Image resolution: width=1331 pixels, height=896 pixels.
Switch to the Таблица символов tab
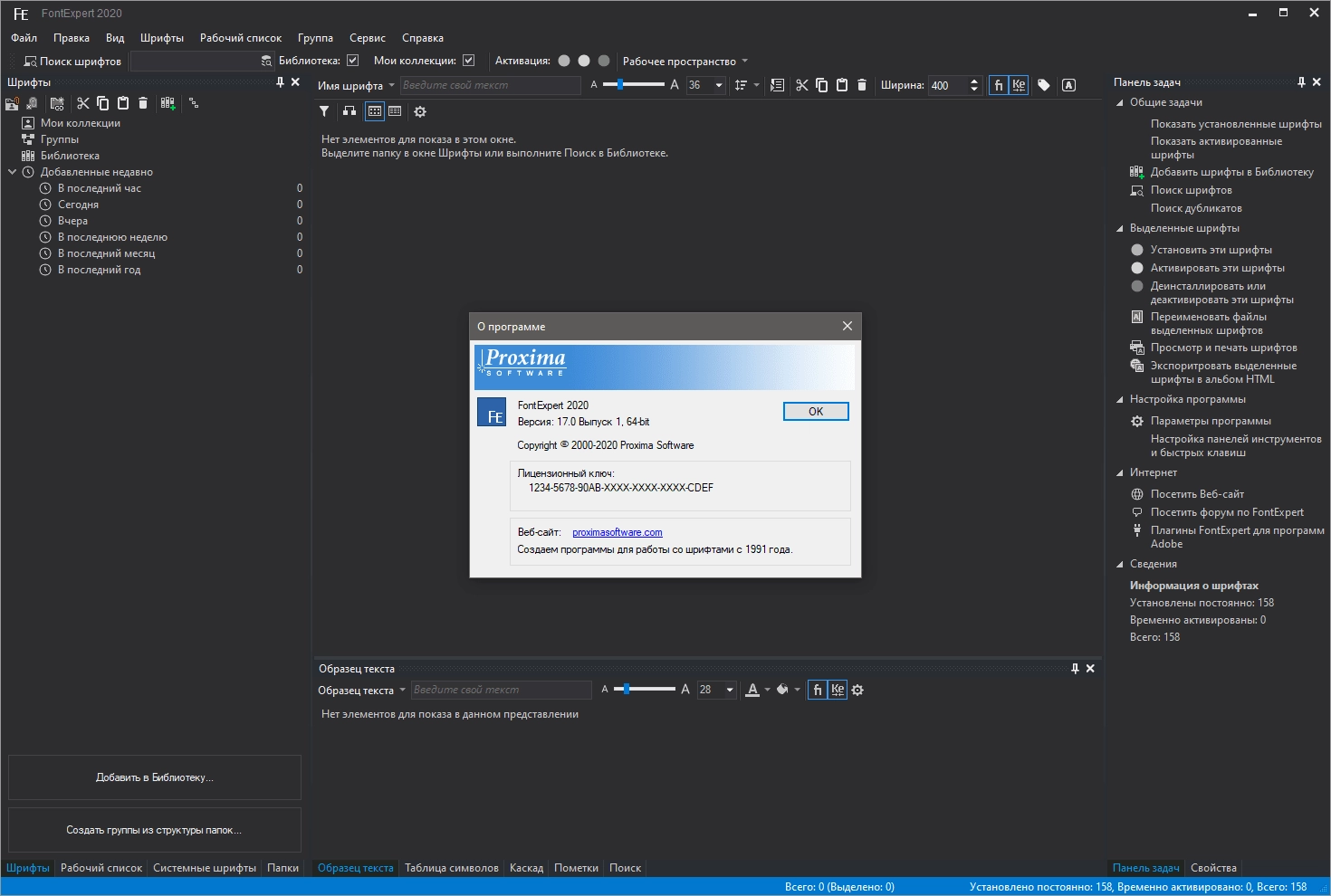click(x=452, y=868)
